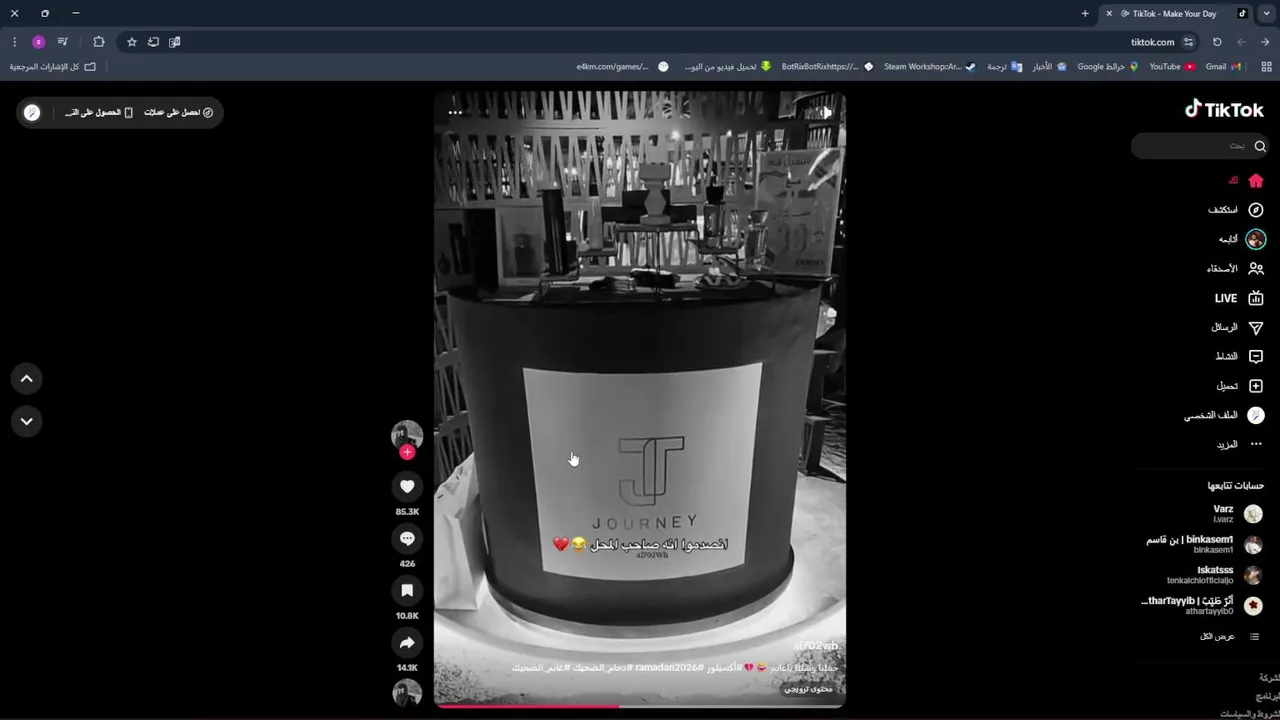Open the LIVE section
This screenshot has width=1280, height=720.
(x=1240, y=298)
